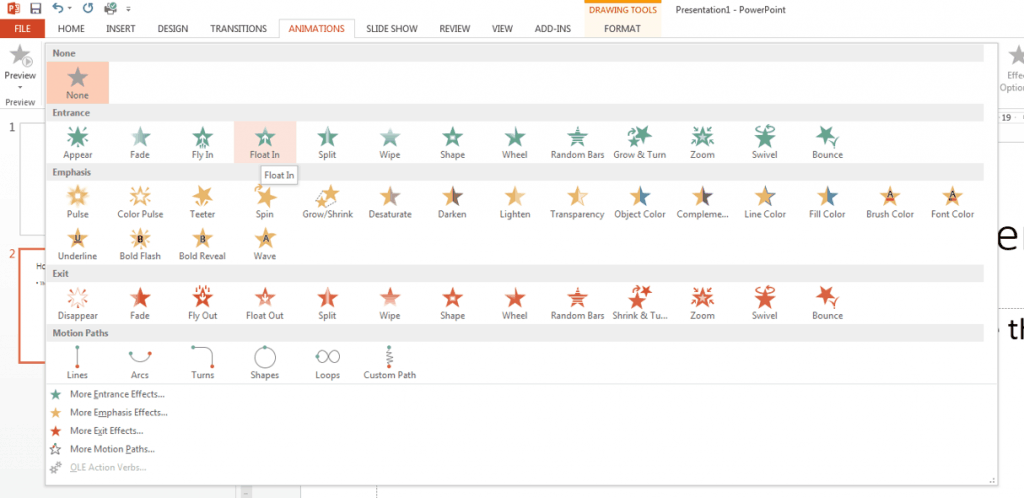Image resolution: width=1024 pixels, height=498 pixels.
Task: Select the Wave emphasis animation
Action: click(264, 244)
